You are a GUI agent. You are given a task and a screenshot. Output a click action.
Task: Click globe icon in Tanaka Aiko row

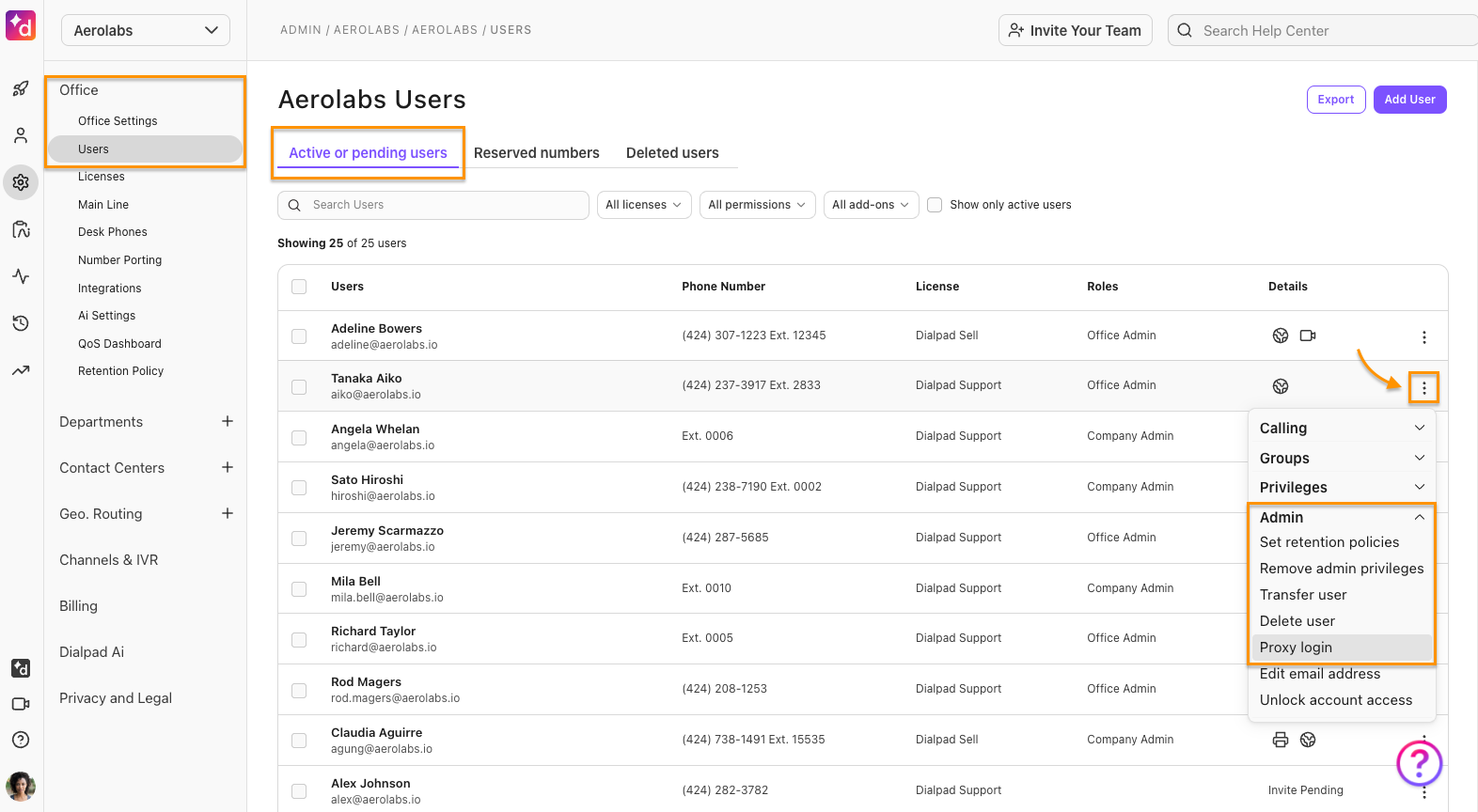(1281, 386)
